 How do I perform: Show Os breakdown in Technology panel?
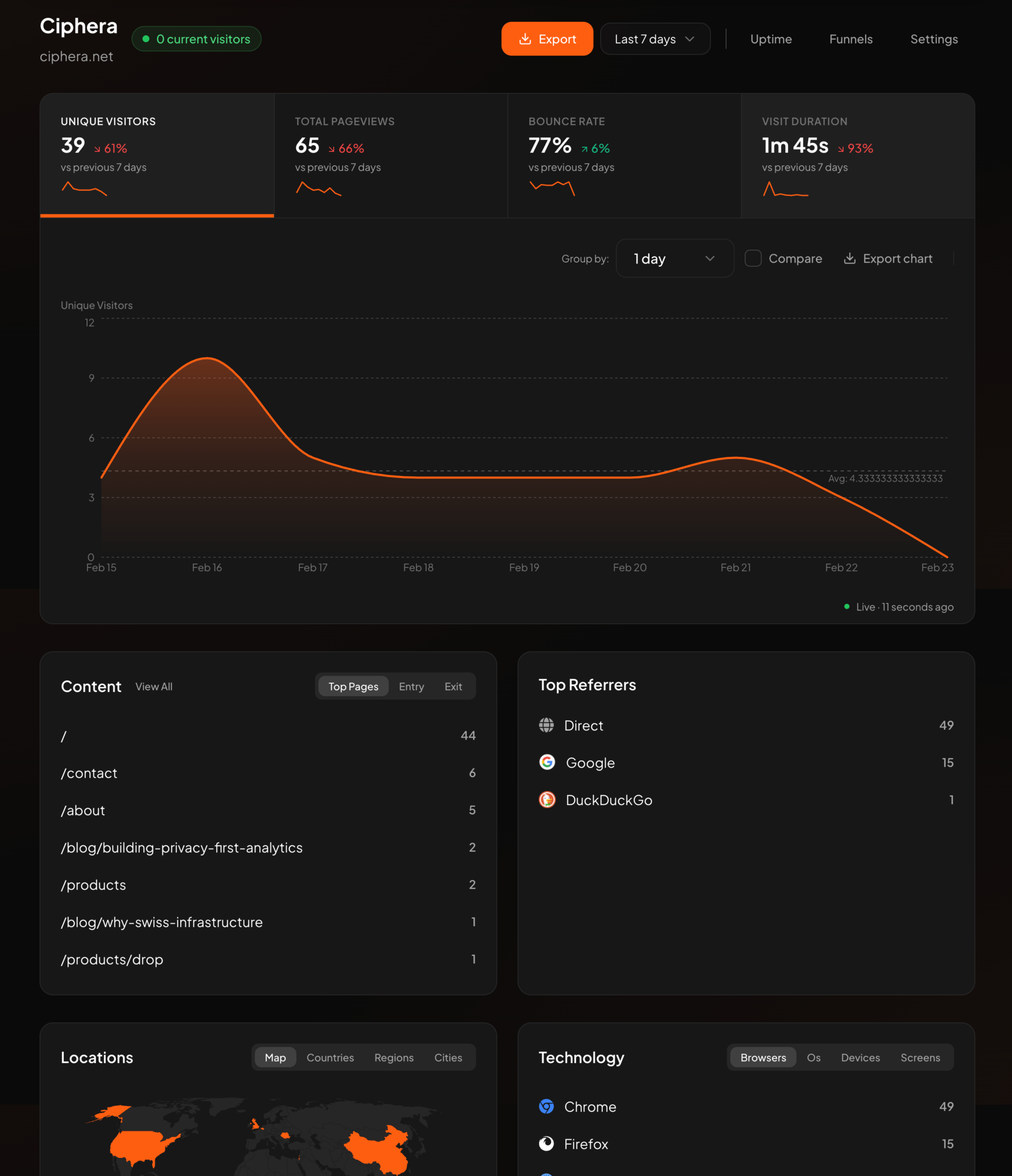[x=813, y=1057]
